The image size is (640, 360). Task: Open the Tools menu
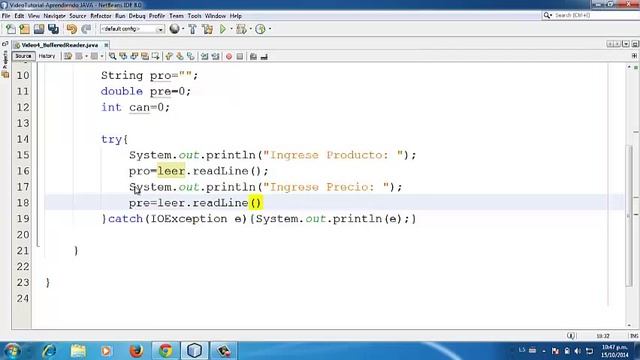point(194,16)
